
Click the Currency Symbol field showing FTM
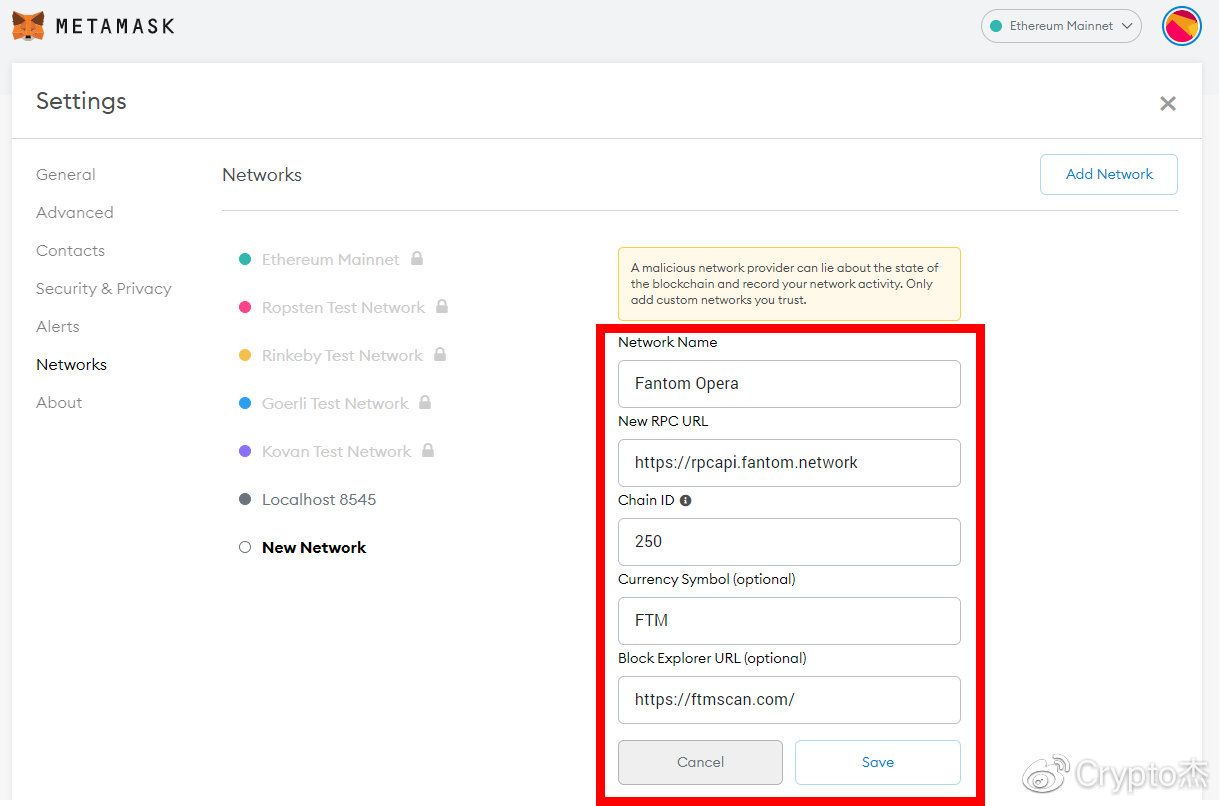tap(789, 621)
